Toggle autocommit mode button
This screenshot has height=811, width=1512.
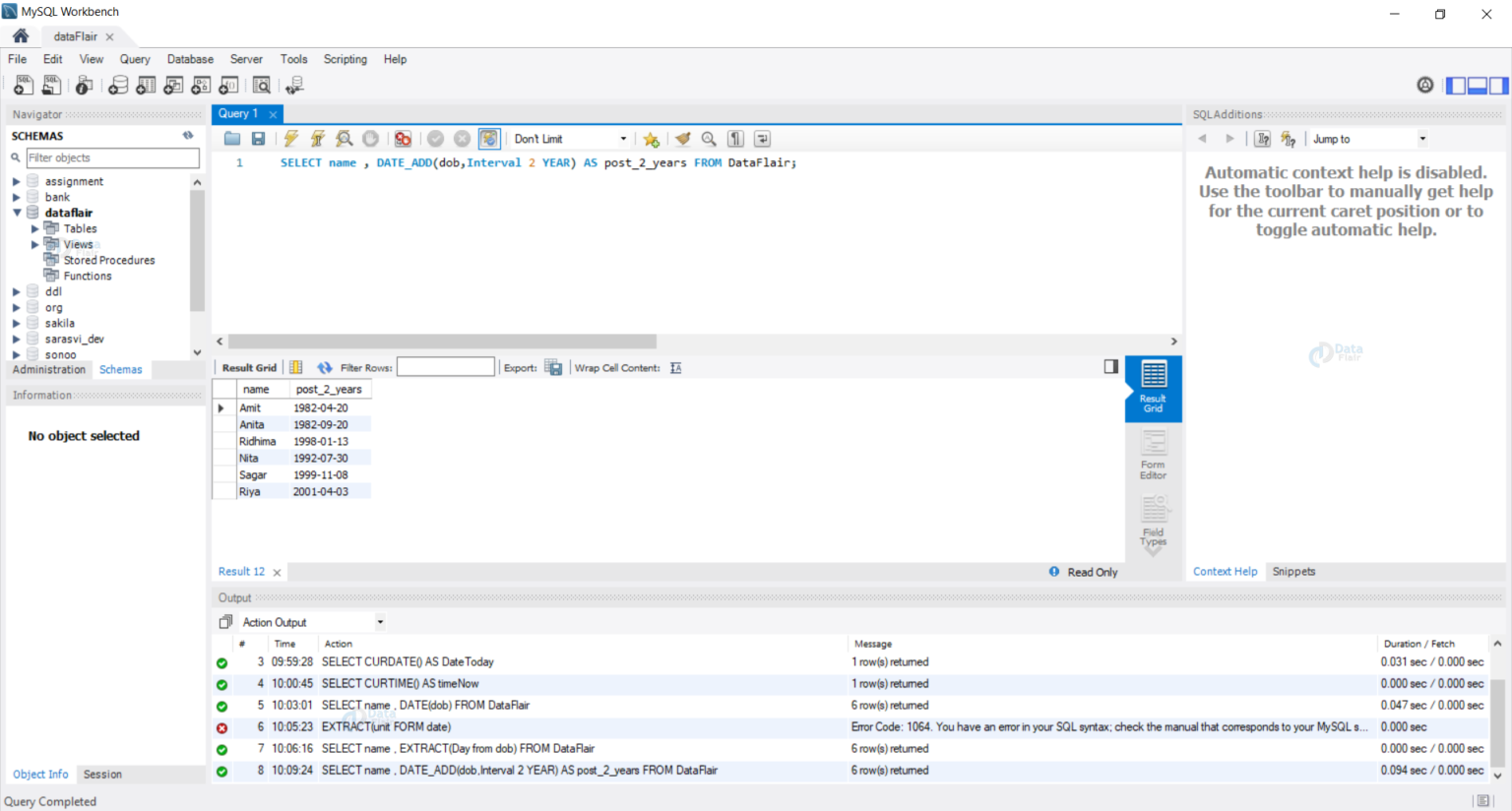click(x=489, y=139)
